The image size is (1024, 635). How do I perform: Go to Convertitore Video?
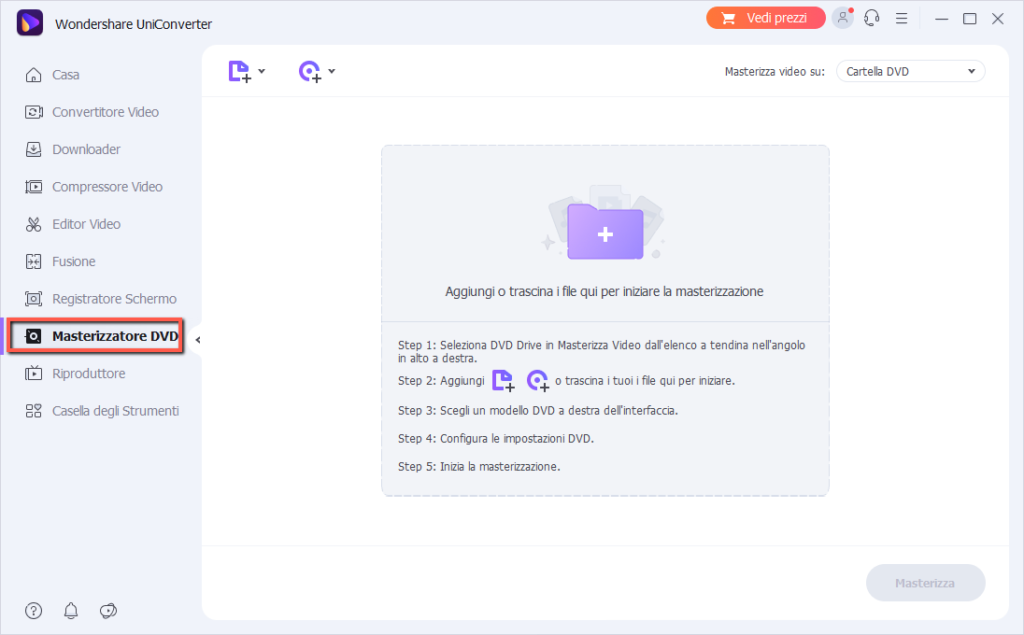point(105,112)
